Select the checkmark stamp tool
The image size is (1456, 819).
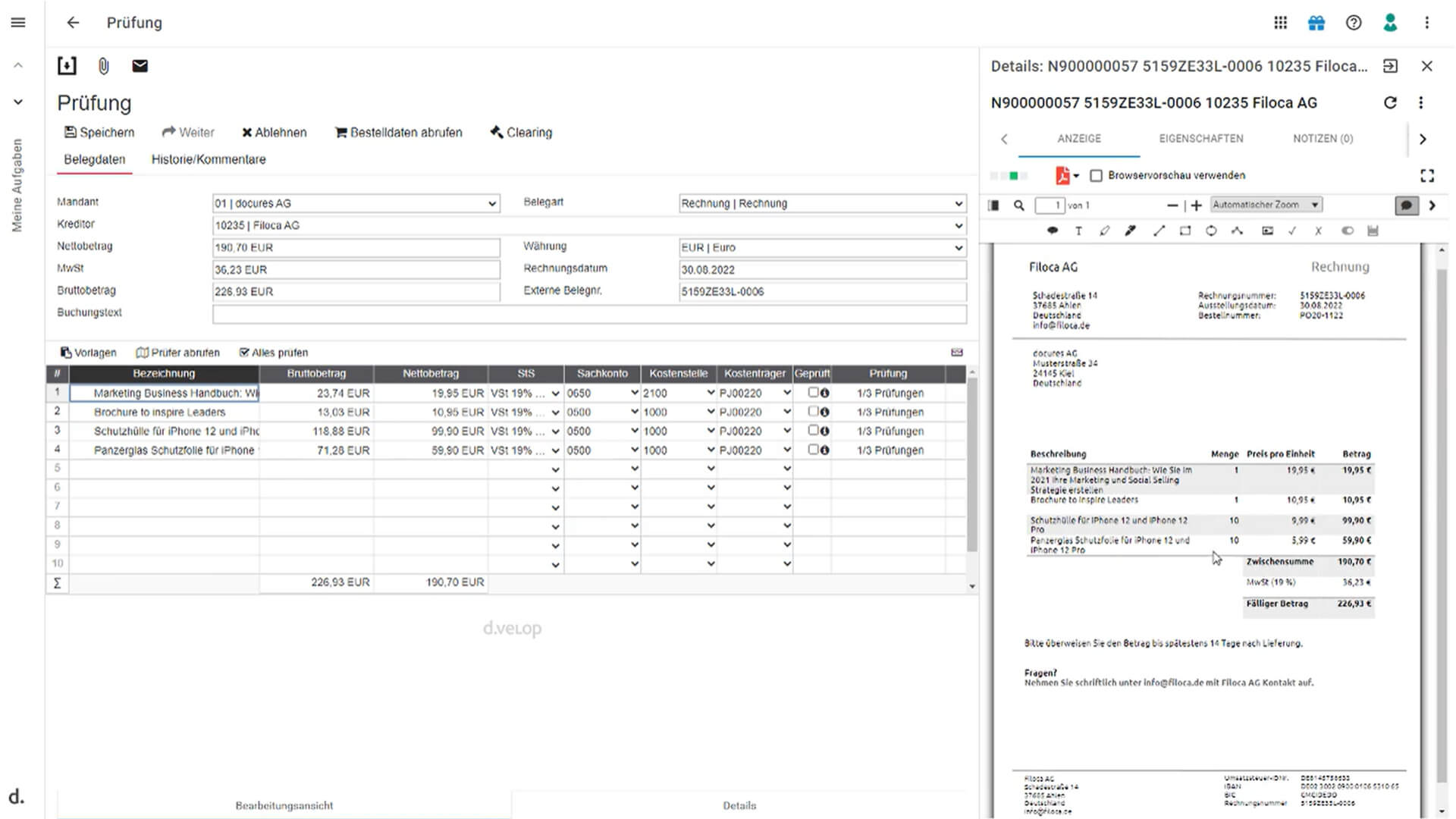[1292, 231]
